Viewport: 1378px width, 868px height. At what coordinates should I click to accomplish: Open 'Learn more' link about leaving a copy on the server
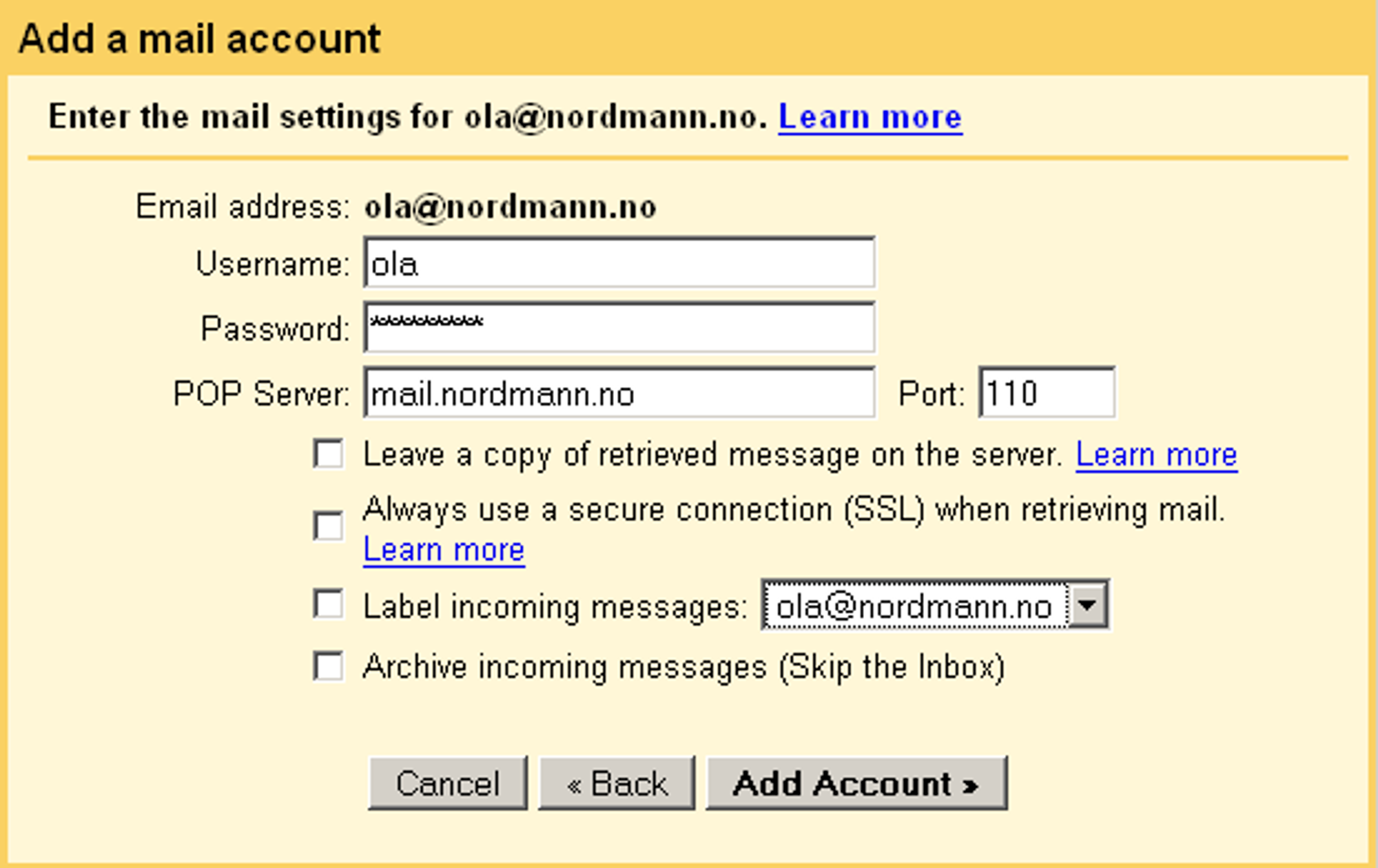pos(1157,455)
